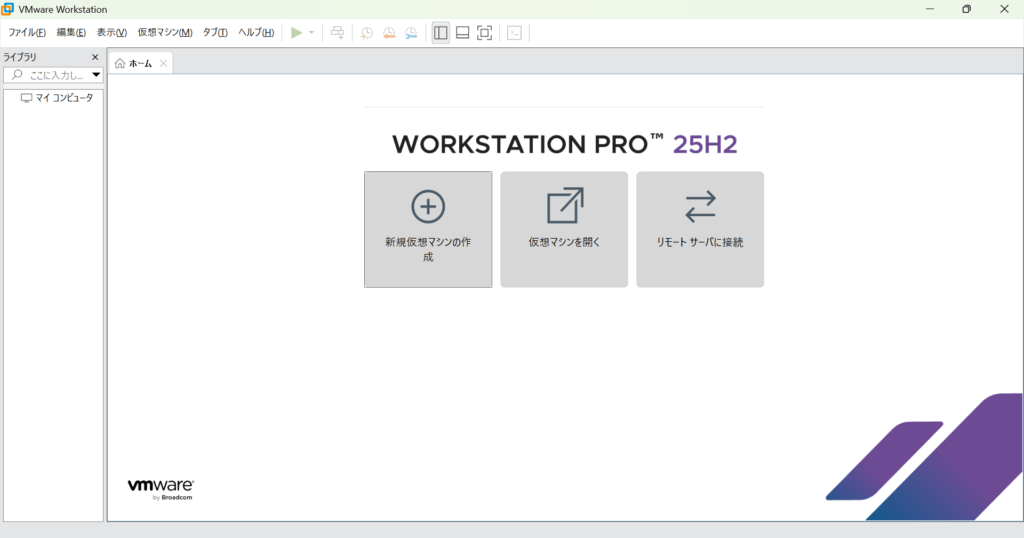Open the snapshot manager icon
The width and height of the screenshot is (1024, 538).
click(411, 33)
